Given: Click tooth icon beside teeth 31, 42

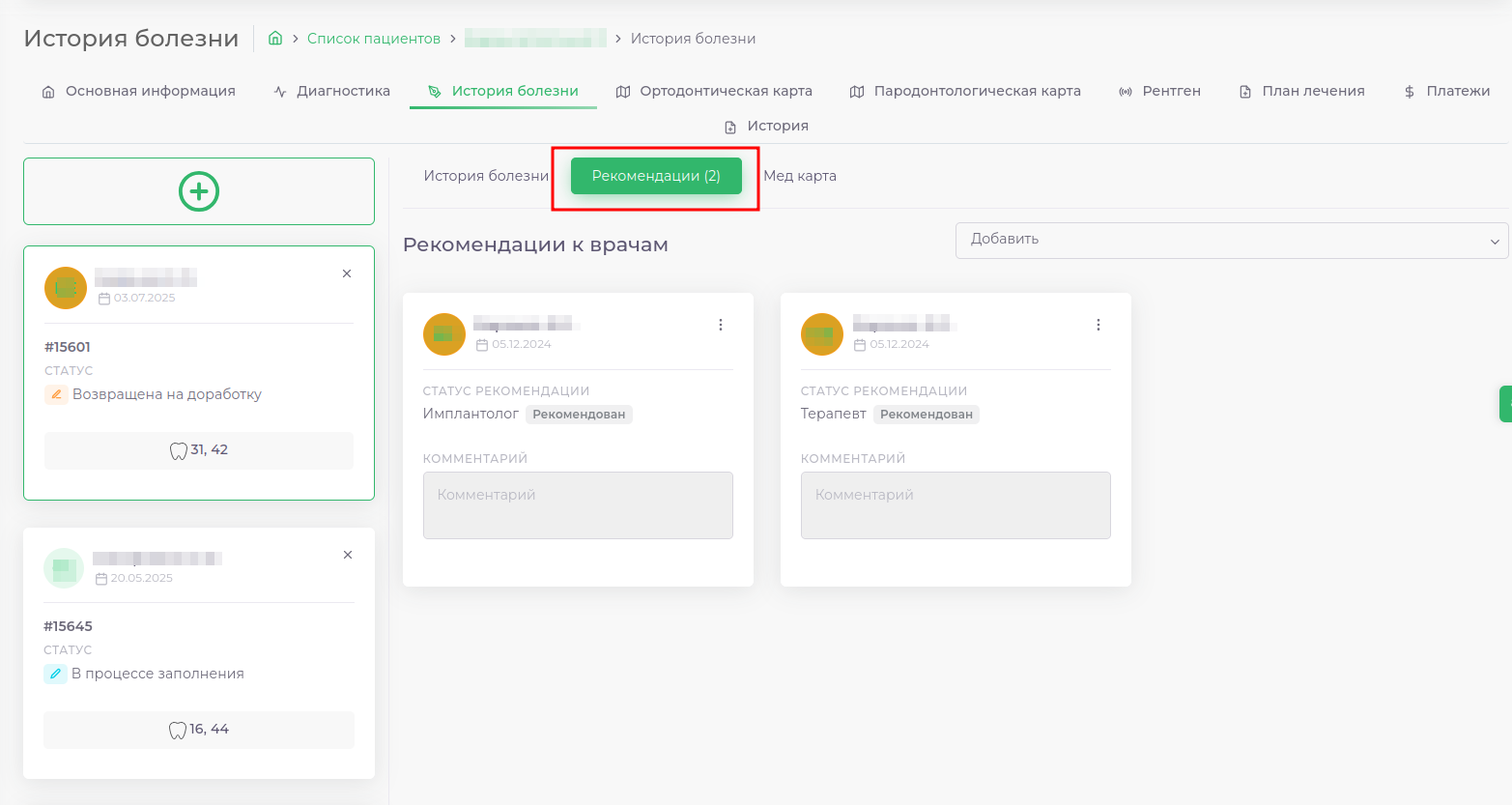Looking at the screenshot, I should (178, 451).
